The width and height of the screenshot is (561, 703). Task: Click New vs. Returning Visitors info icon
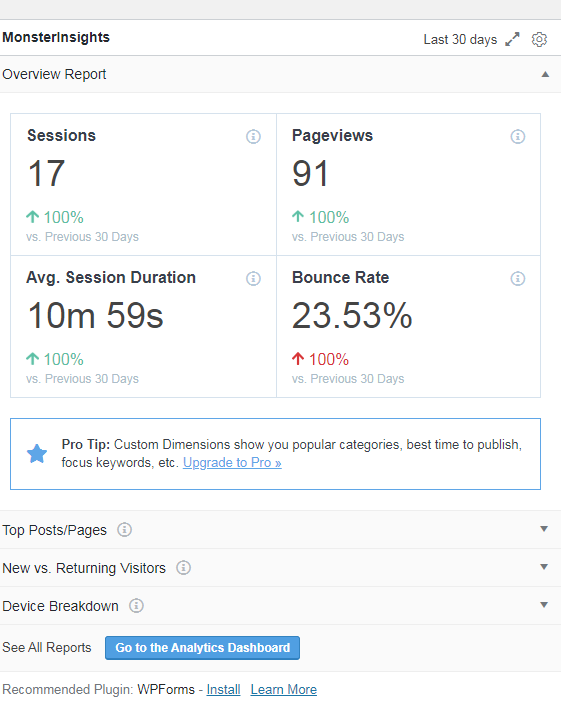pyautogui.click(x=183, y=568)
